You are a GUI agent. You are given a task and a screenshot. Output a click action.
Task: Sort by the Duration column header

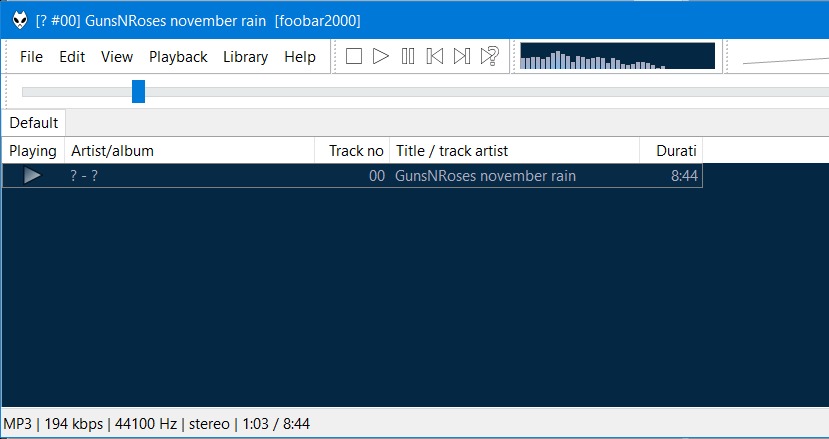click(x=671, y=151)
